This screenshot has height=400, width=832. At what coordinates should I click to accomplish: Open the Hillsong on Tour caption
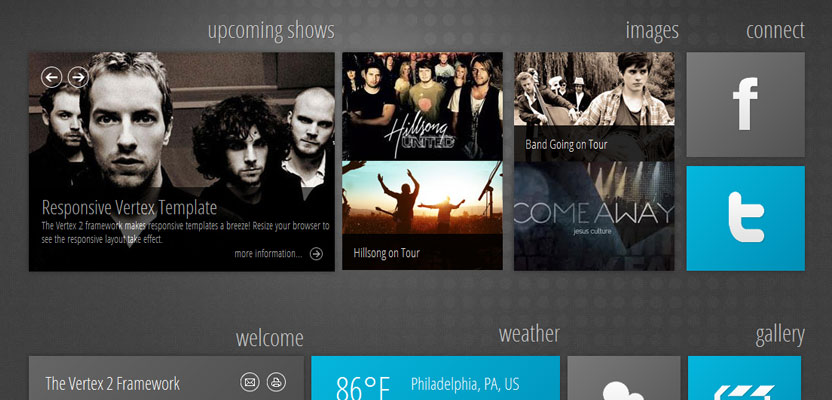(386, 253)
